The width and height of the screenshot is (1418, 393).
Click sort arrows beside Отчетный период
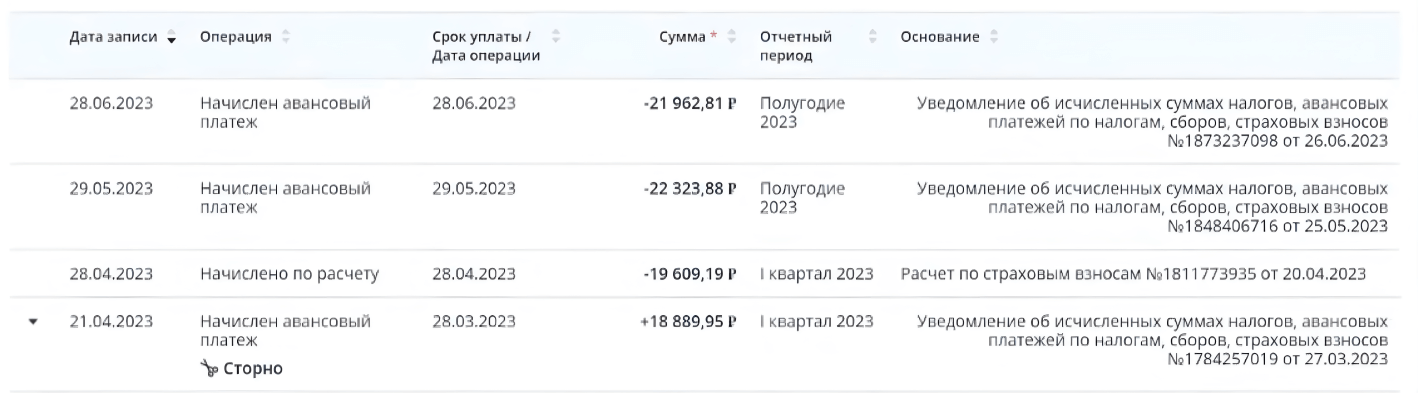[x=873, y=38]
